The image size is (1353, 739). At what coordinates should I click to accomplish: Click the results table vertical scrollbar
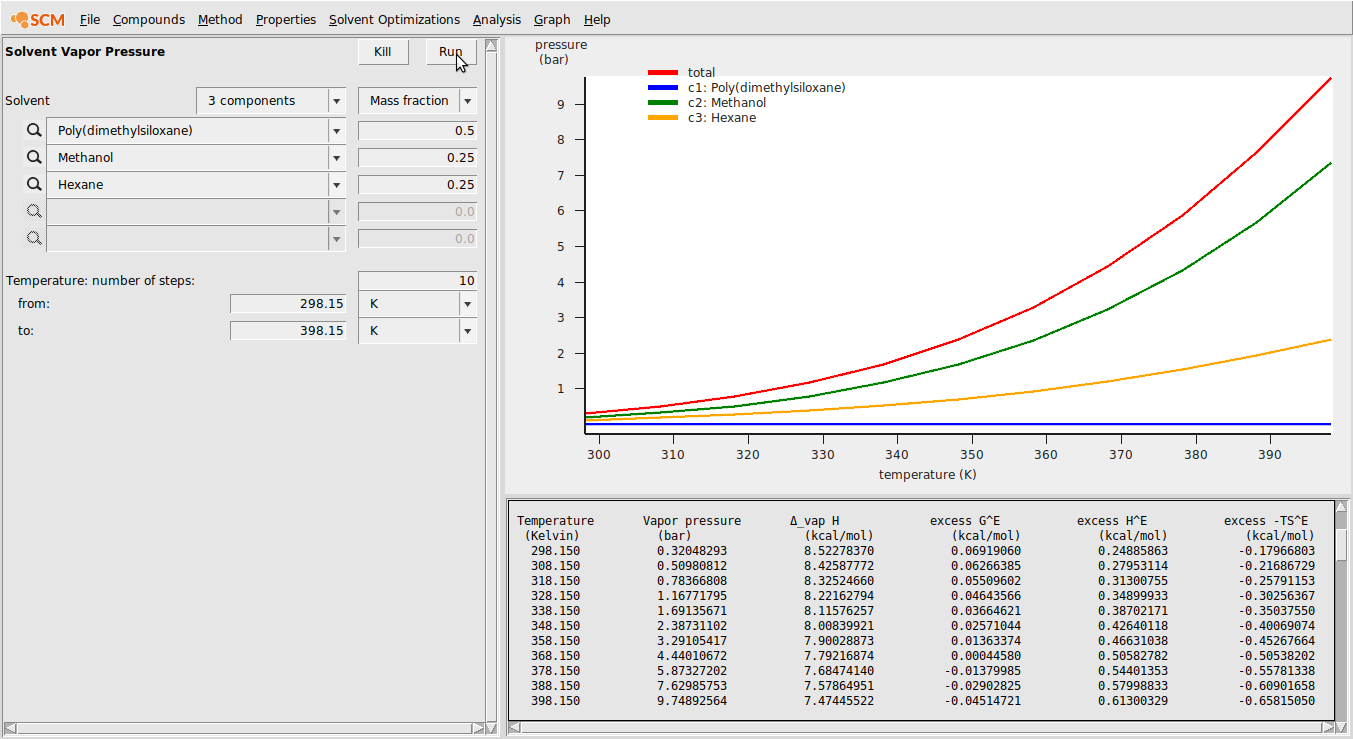pyautogui.click(x=1341, y=610)
